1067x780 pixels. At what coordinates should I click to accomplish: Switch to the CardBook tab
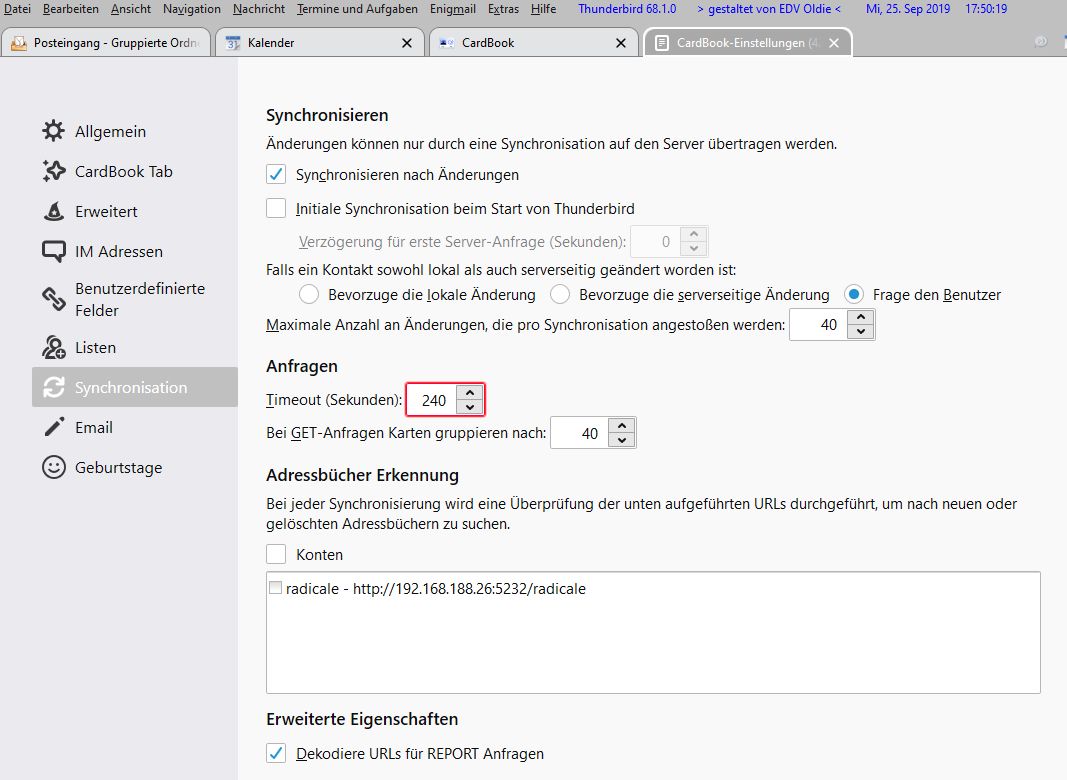[x=534, y=43]
